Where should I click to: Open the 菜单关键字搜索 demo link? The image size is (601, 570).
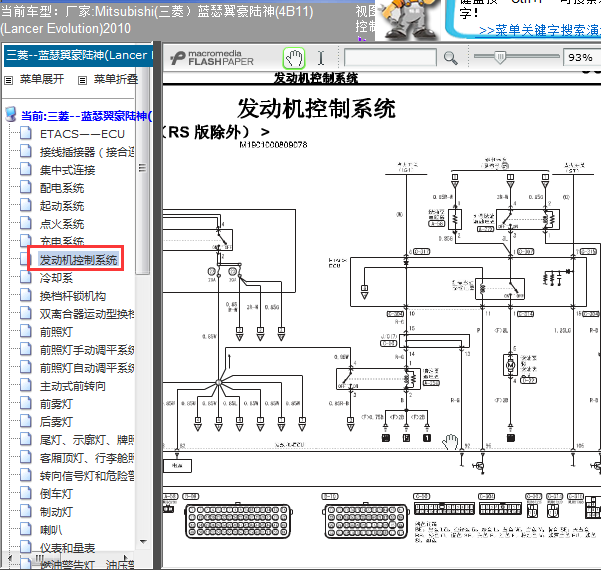[540, 31]
